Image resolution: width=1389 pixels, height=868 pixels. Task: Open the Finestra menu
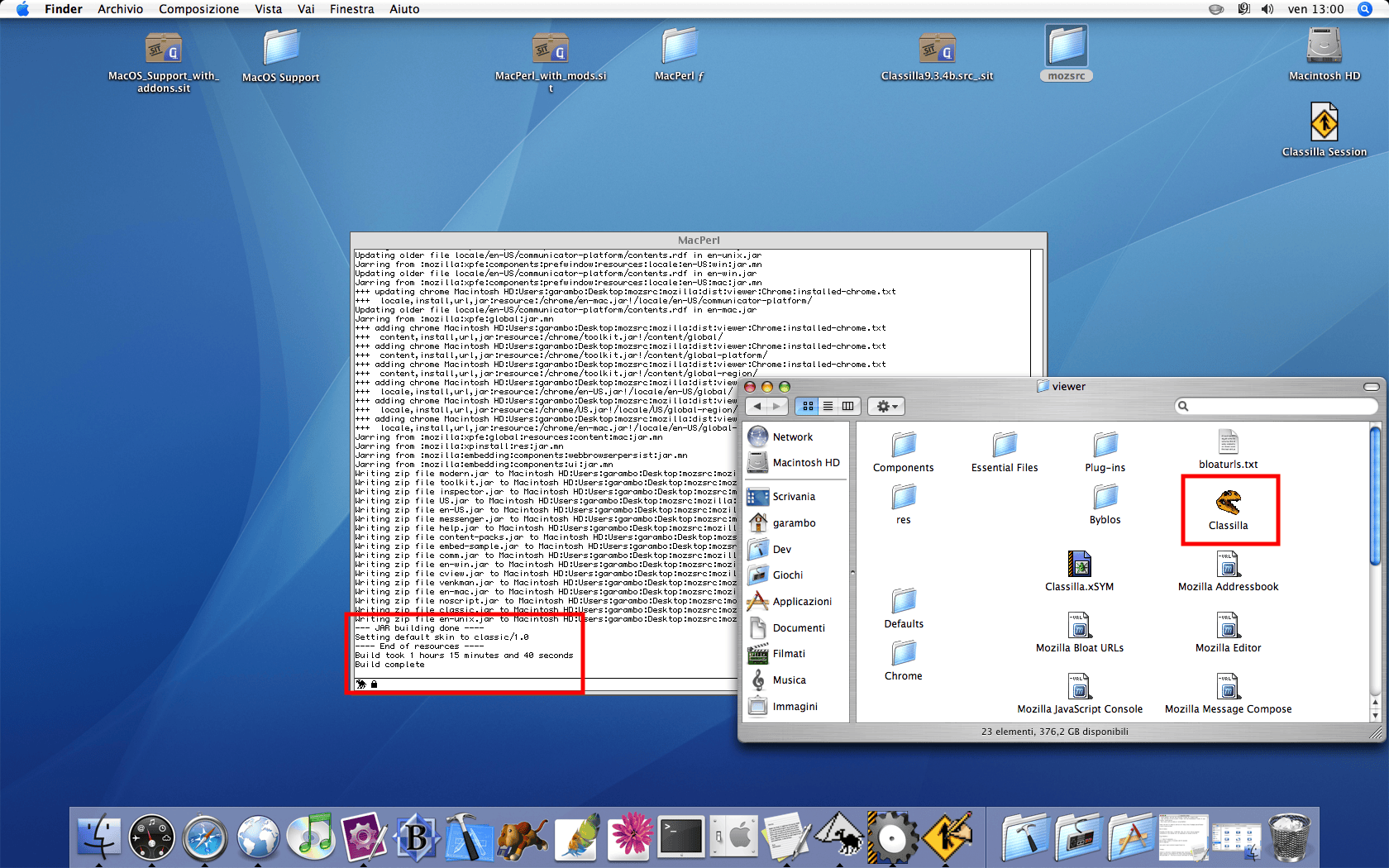pos(351,9)
